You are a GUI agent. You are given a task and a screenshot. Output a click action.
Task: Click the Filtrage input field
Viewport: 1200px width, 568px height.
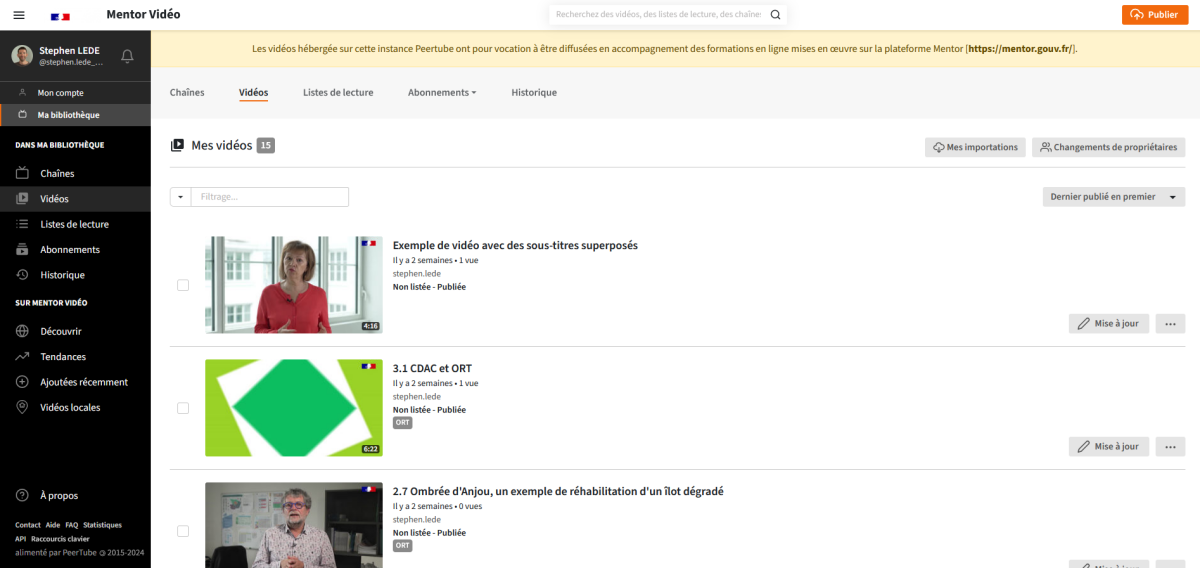[x=270, y=197]
